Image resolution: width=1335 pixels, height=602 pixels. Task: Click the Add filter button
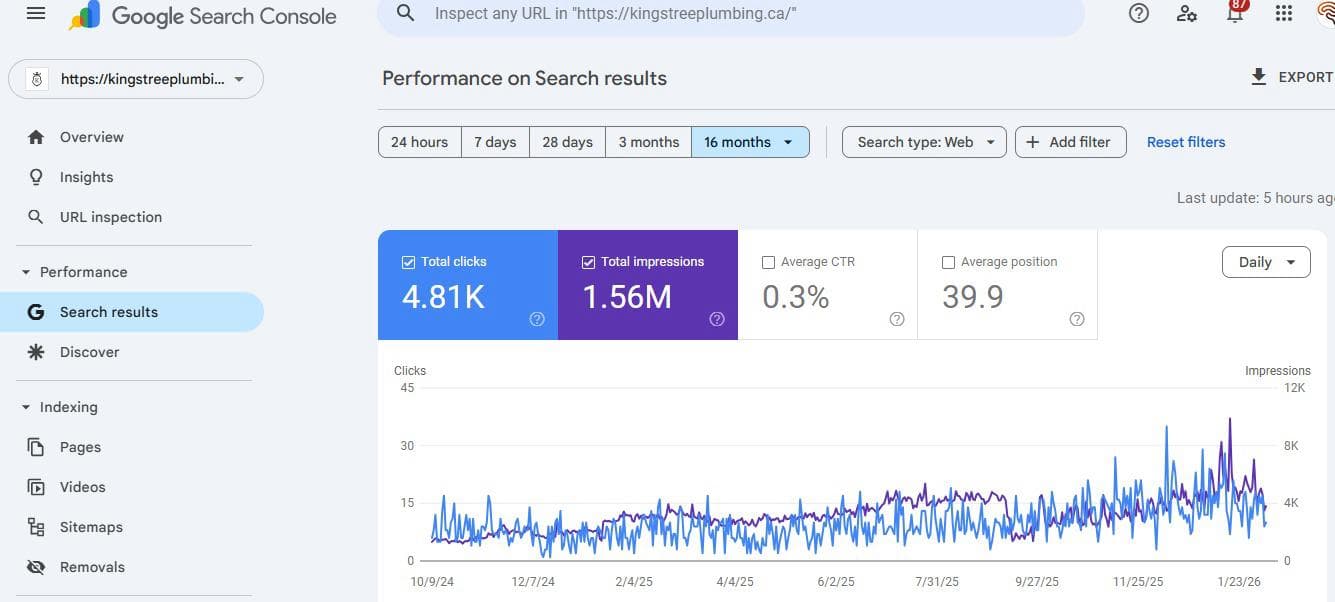tap(1070, 141)
